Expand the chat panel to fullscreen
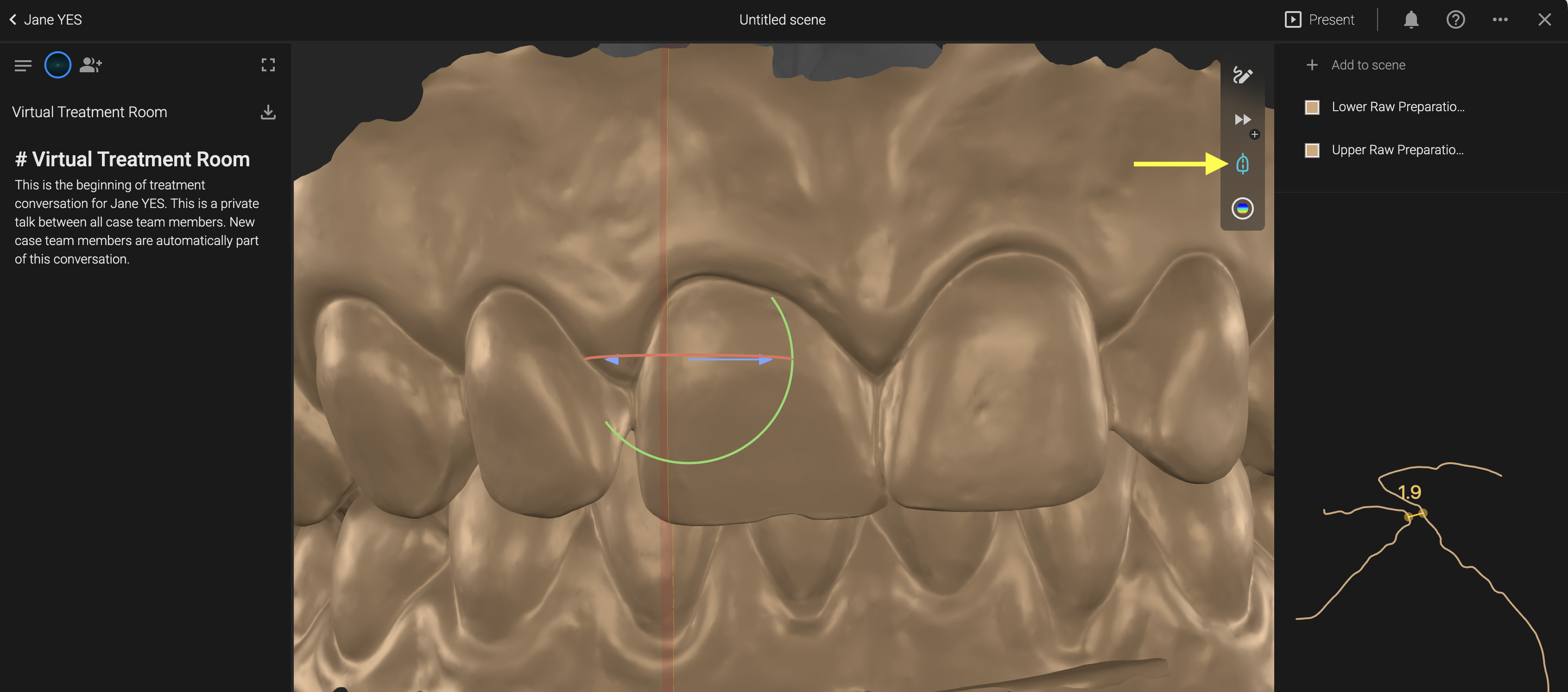This screenshot has height=692, width=1568. pos(268,64)
